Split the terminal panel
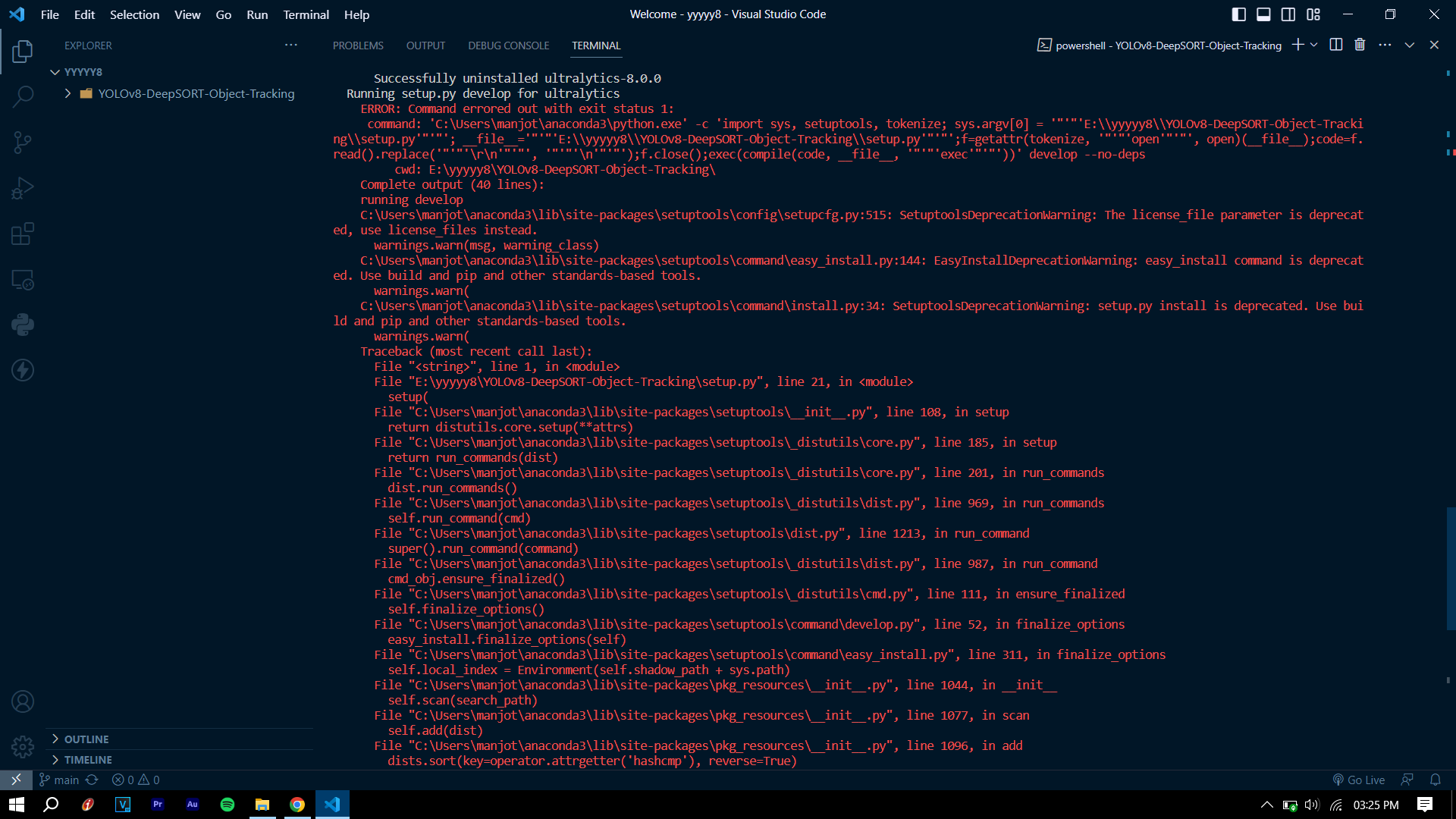This screenshot has height=819, width=1456. 1336,45
